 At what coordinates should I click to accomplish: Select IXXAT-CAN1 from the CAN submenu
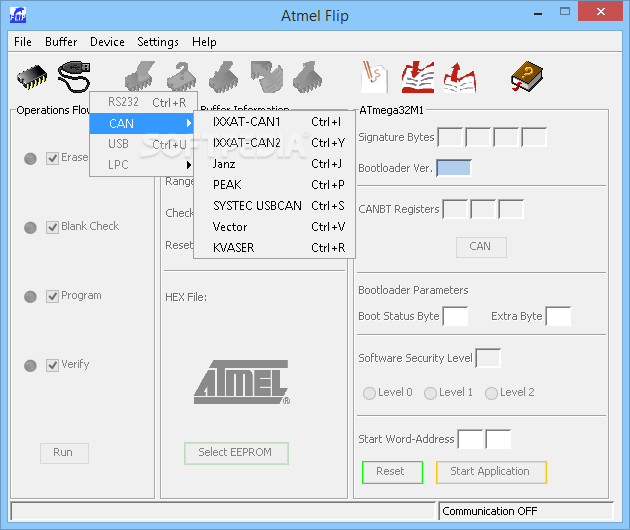click(274, 122)
